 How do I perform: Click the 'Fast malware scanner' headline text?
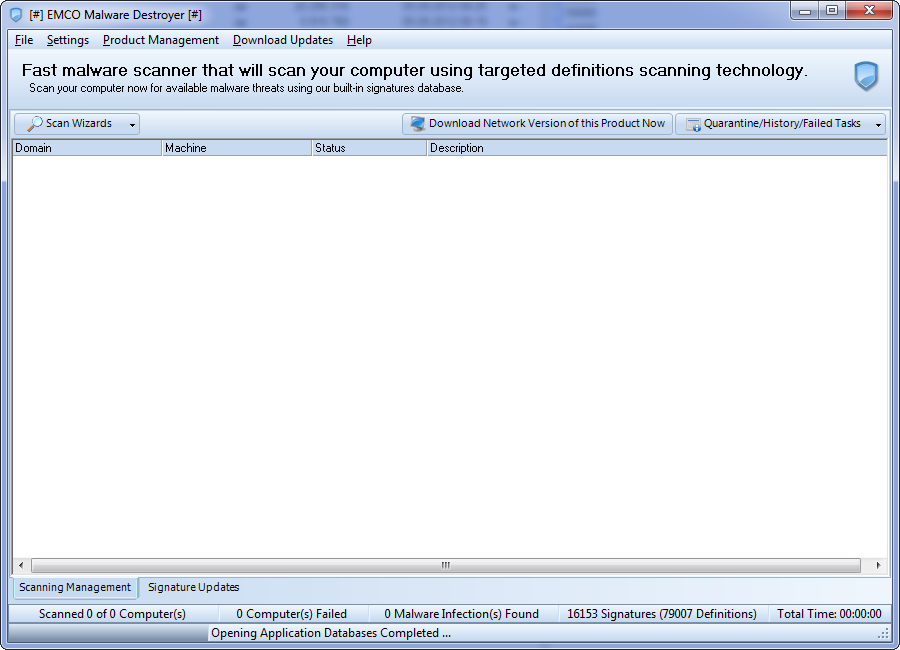(x=414, y=70)
